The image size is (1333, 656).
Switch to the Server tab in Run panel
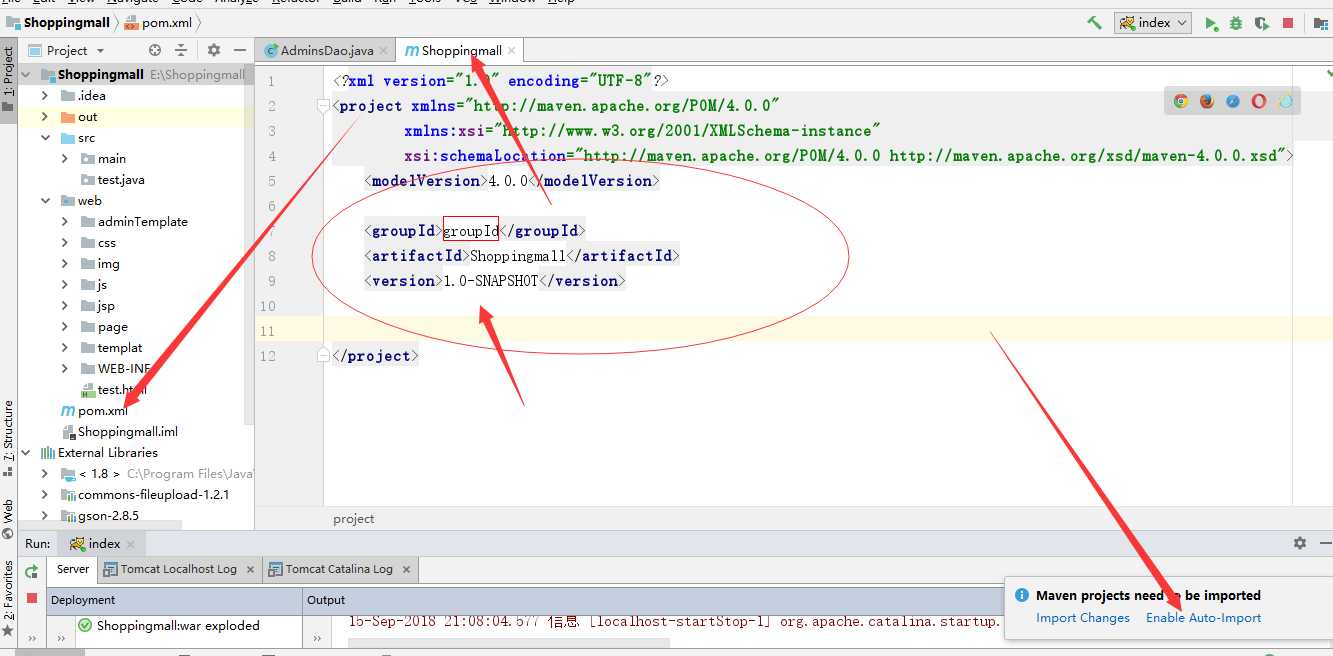[73, 569]
